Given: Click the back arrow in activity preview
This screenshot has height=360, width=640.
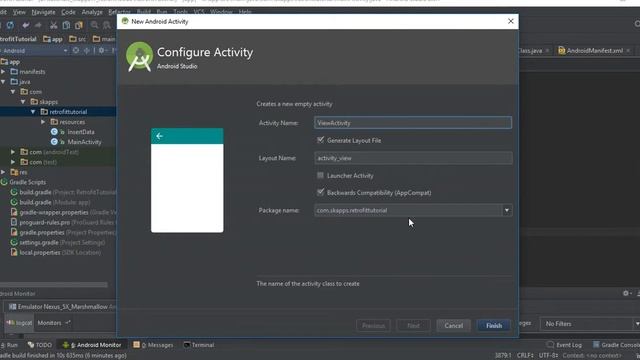Looking at the screenshot, I should [160, 136].
